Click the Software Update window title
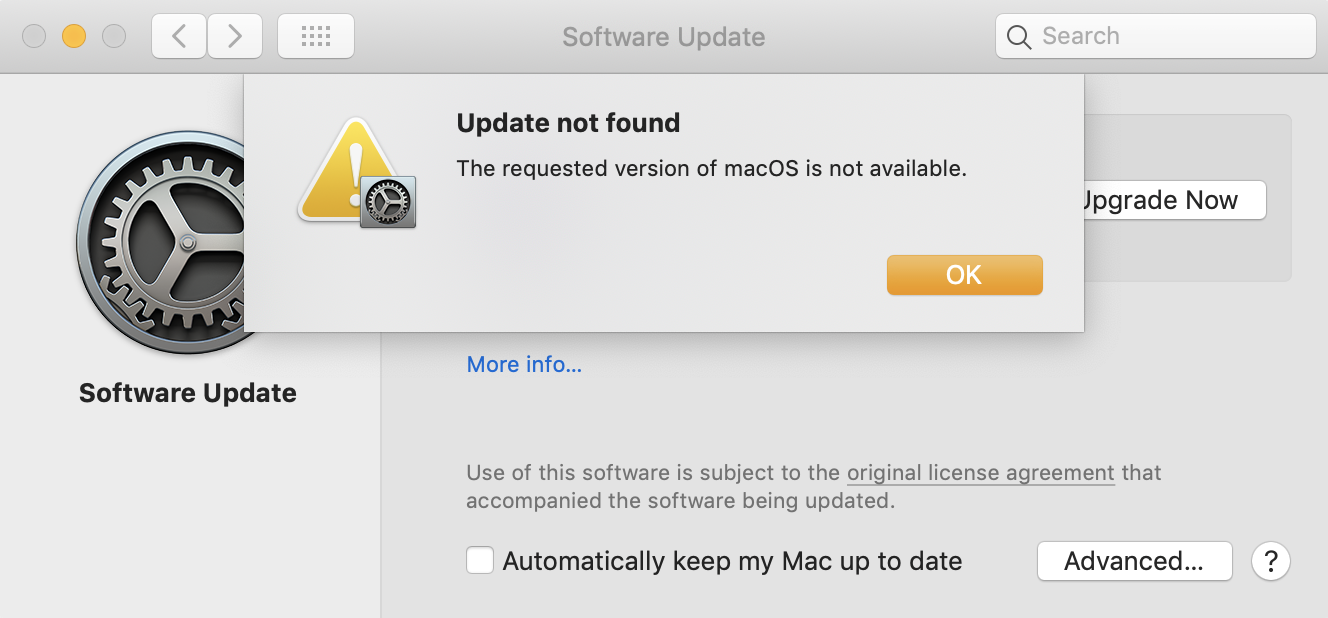The width and height of the screenshot is (1328, 618). click(x=663, y=37)
